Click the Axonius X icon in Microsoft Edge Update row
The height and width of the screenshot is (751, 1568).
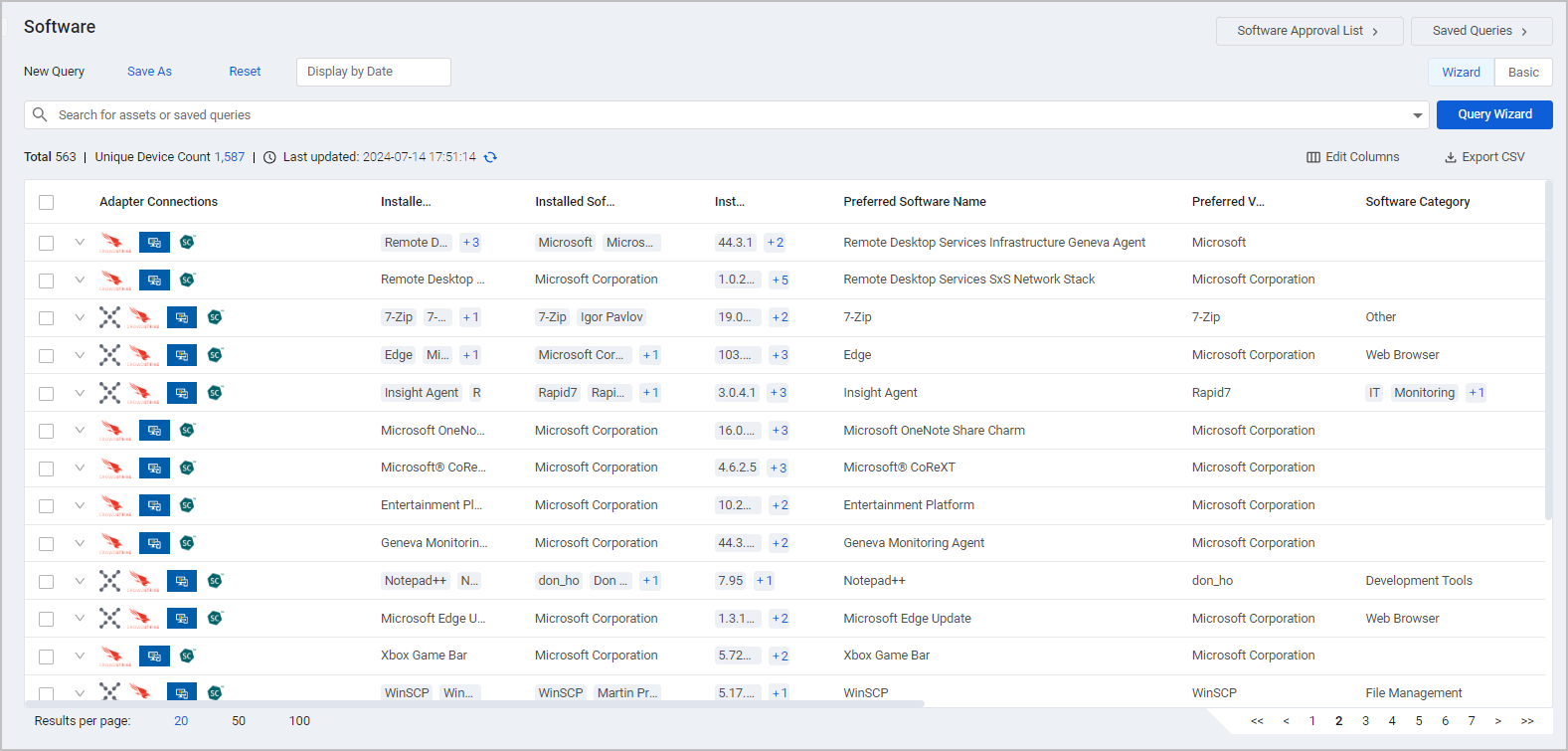click(x=109, y=619)
